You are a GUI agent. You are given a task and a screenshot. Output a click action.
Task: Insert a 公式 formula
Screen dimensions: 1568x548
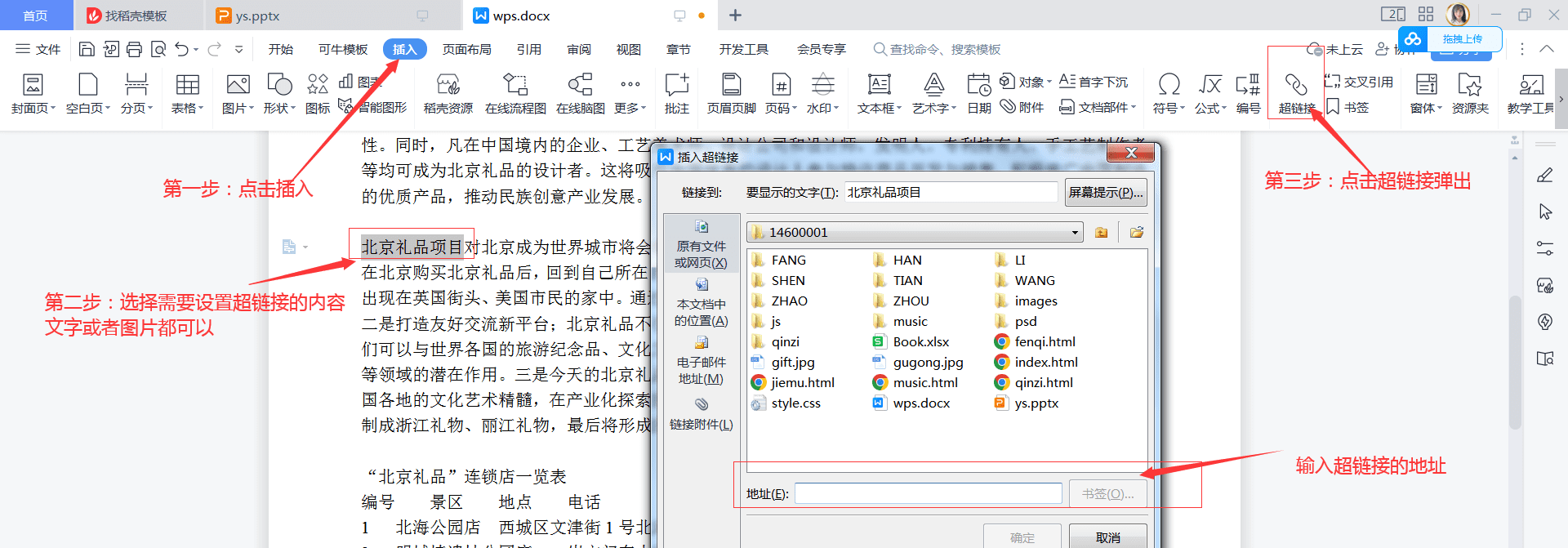point(1210,93)
